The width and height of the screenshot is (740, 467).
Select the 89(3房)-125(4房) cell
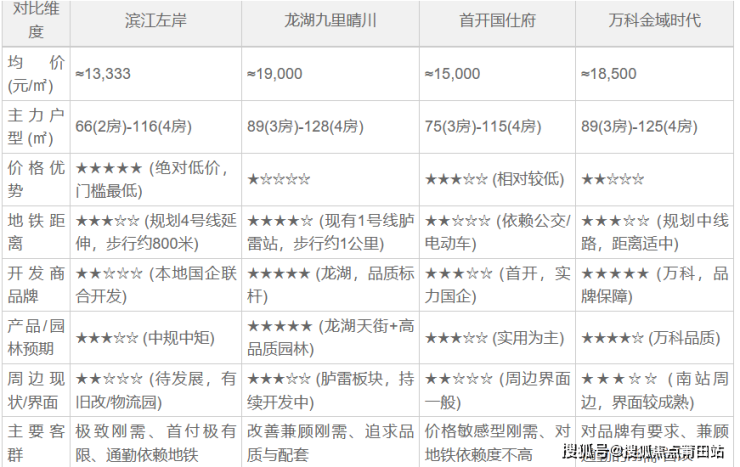point(655,126)
